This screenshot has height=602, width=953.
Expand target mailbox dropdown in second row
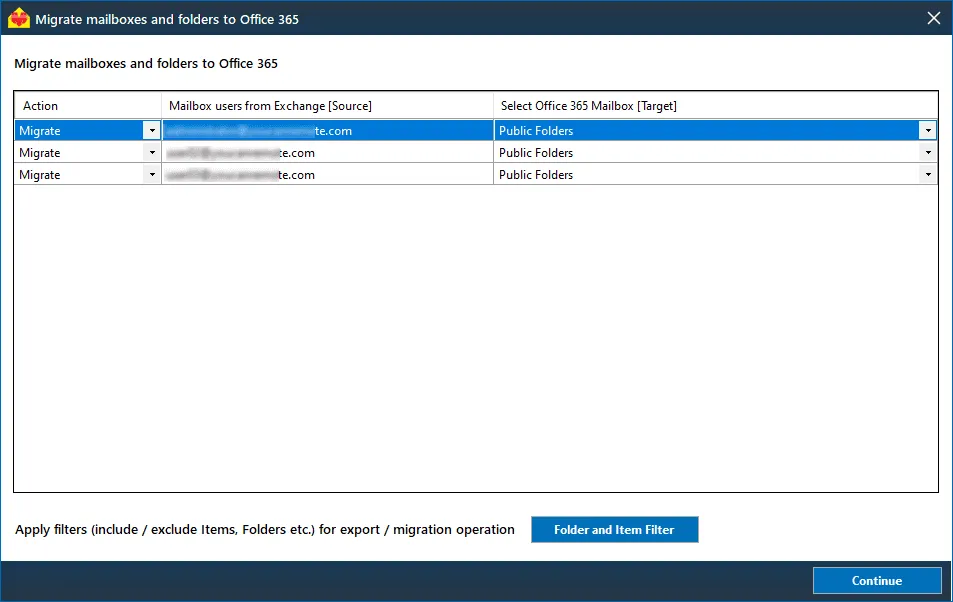pyautogui.click(x=927, y=153)
